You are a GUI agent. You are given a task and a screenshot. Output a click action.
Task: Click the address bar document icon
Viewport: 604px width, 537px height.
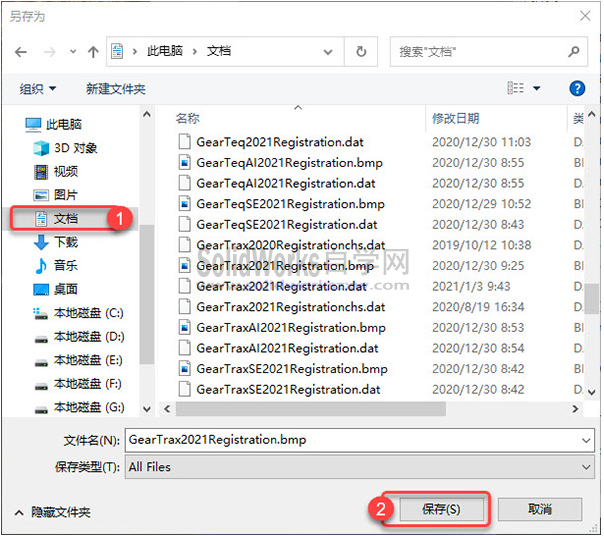(x=117, y=51)
